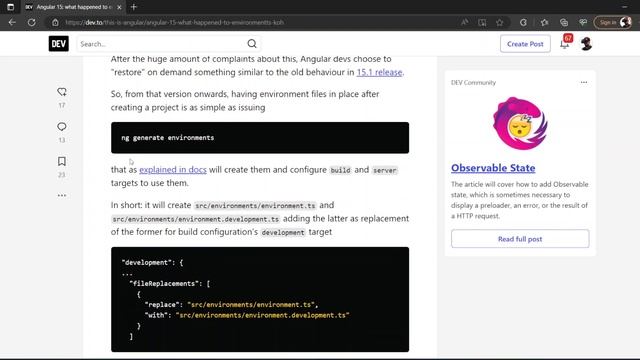Click the dev.to URL in the address bar
Image resolution: width=640 pixels, height=360 pixels.
point(174,22)
